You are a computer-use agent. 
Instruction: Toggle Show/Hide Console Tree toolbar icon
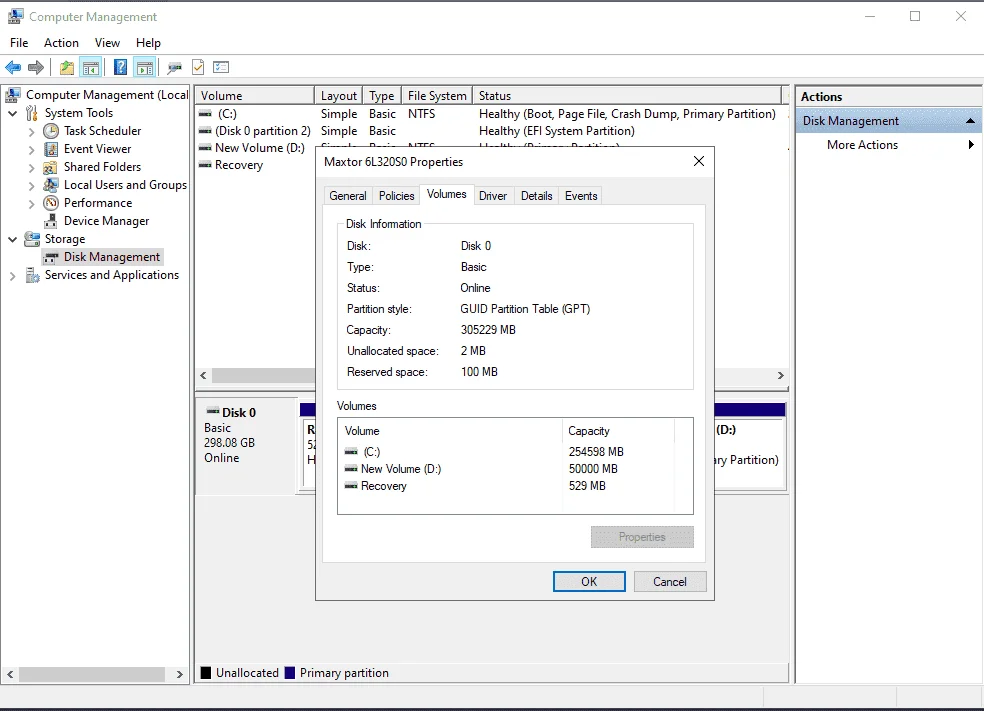point(91,67)
